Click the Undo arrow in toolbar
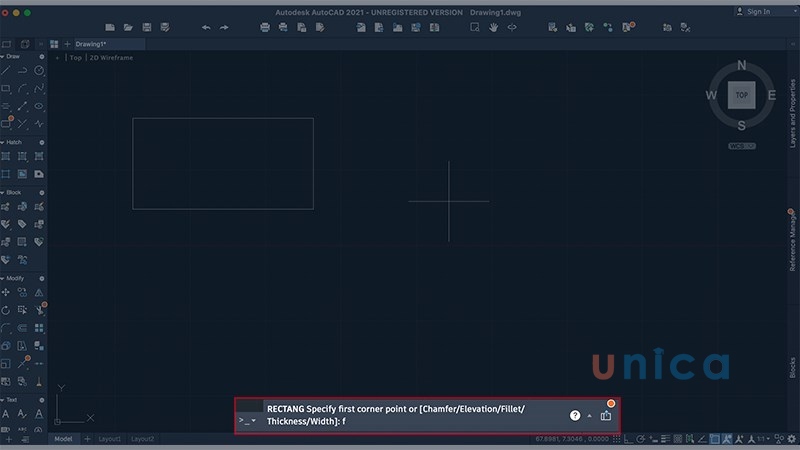800x450 pixels. click(x=206, y=28)
